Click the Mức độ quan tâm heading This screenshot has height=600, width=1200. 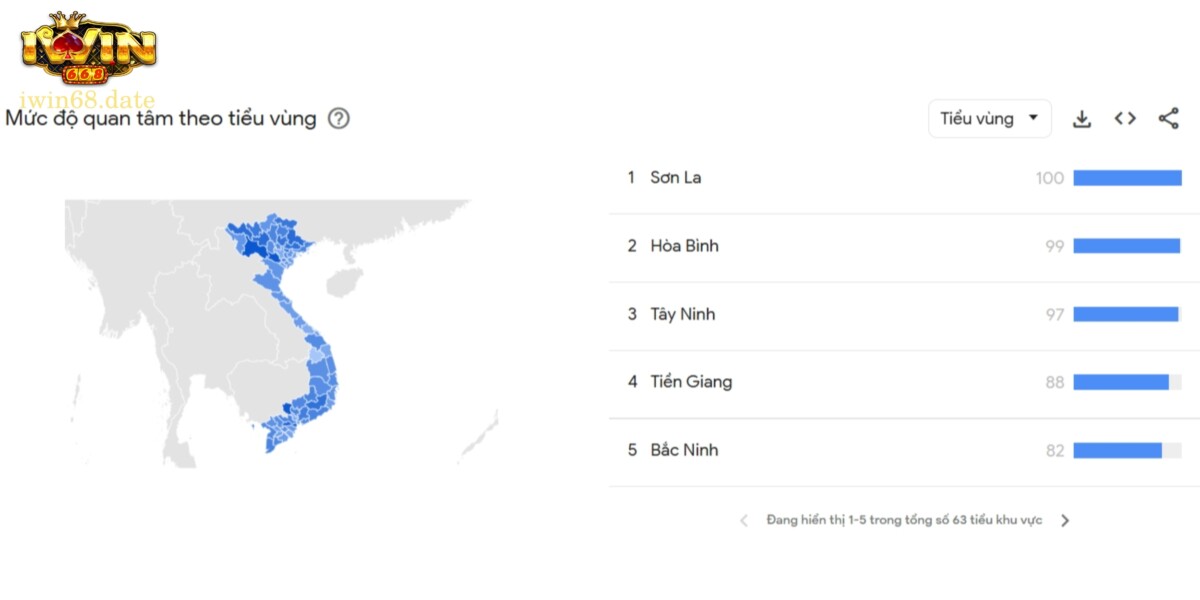[x=161, y=119]
